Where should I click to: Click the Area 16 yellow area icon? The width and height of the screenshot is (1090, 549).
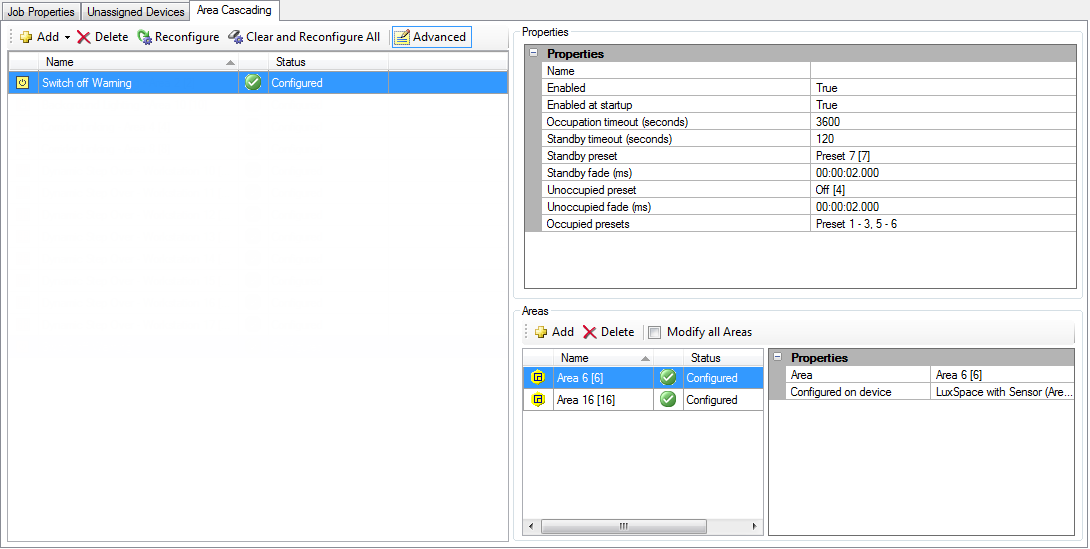pyautogui.click(x=538, y=400)
